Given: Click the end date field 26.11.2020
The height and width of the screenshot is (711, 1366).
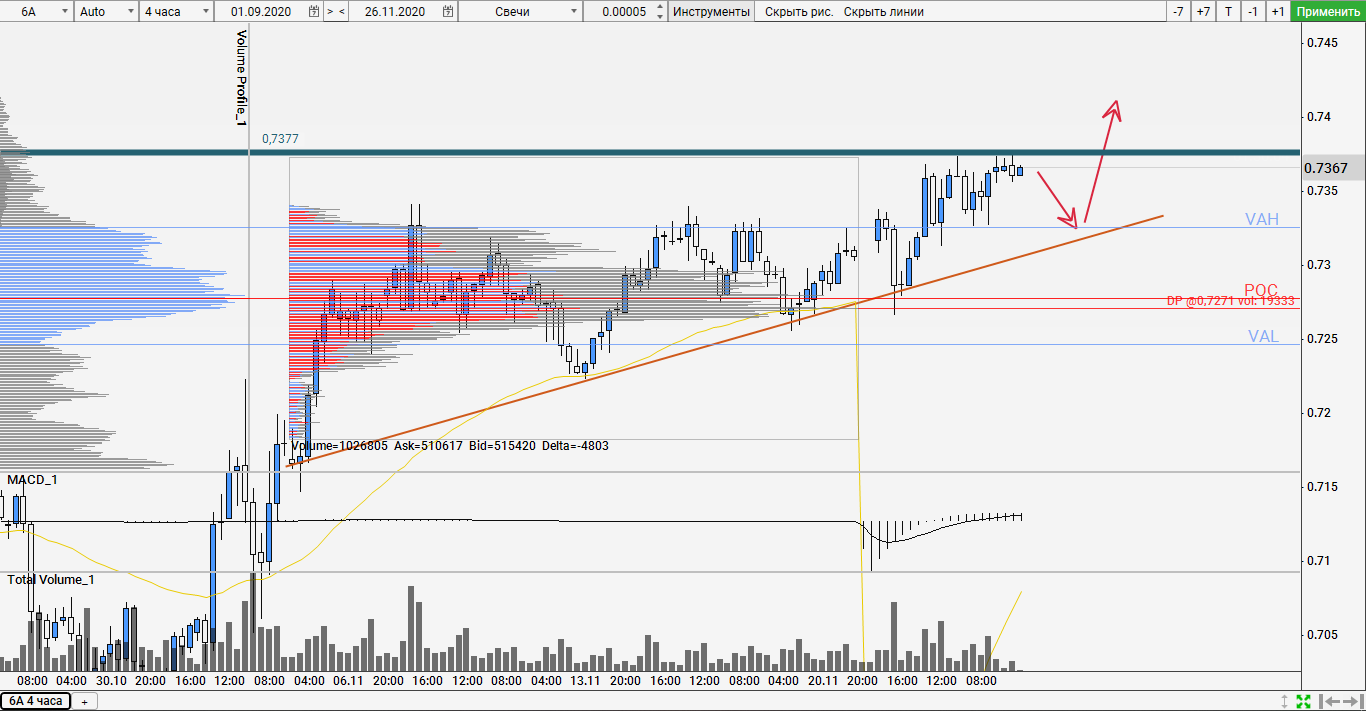Looking at the screenshot, I should click(395, 12).
